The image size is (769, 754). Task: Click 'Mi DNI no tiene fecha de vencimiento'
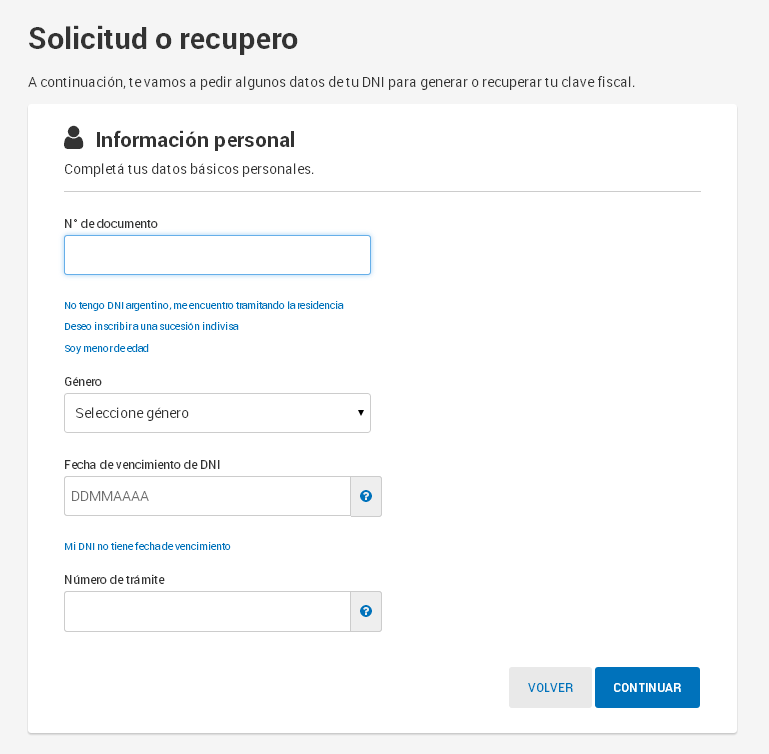(x=147, y=546)
